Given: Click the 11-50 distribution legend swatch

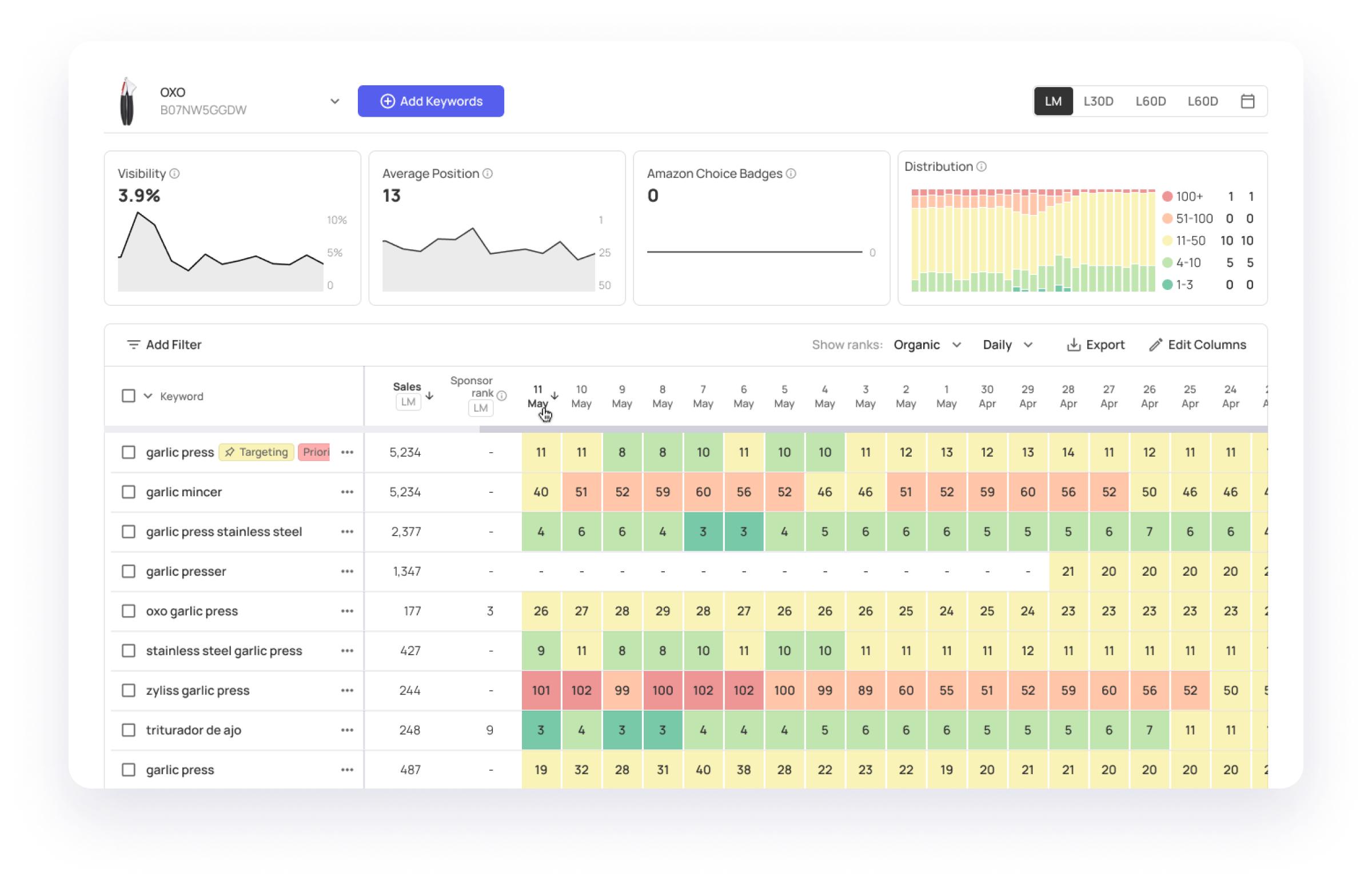Looking at the screenshot, I should (x=1167, y=241).
